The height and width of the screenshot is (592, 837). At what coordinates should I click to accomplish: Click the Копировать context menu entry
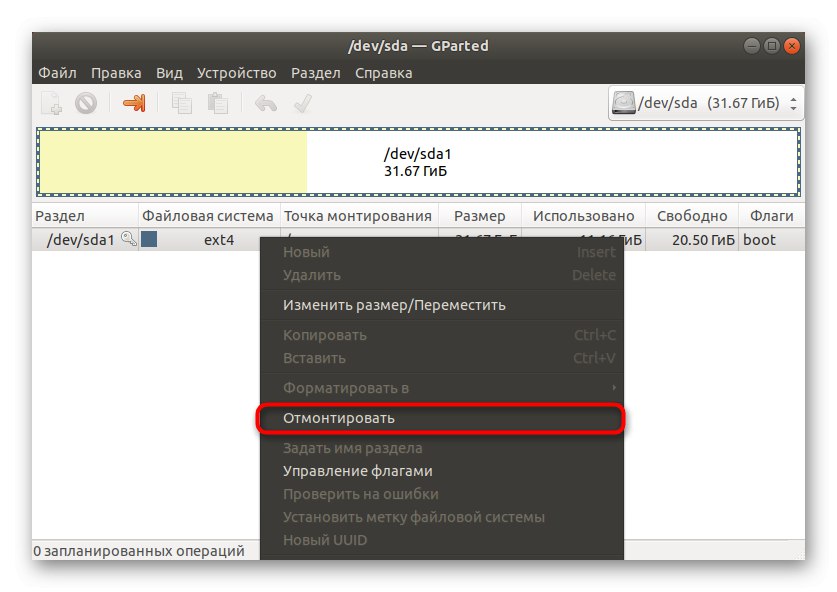coord(441,335)
